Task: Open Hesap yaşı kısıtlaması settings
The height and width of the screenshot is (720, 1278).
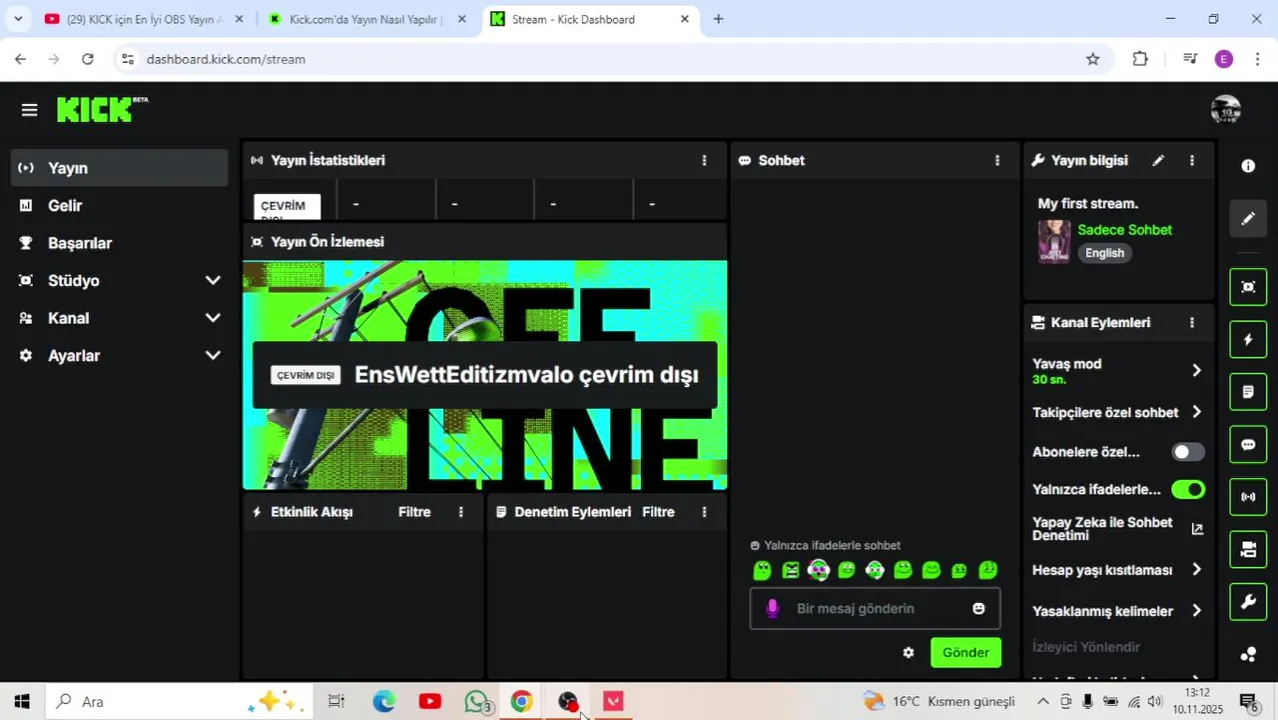Action: click(1118, 570)
